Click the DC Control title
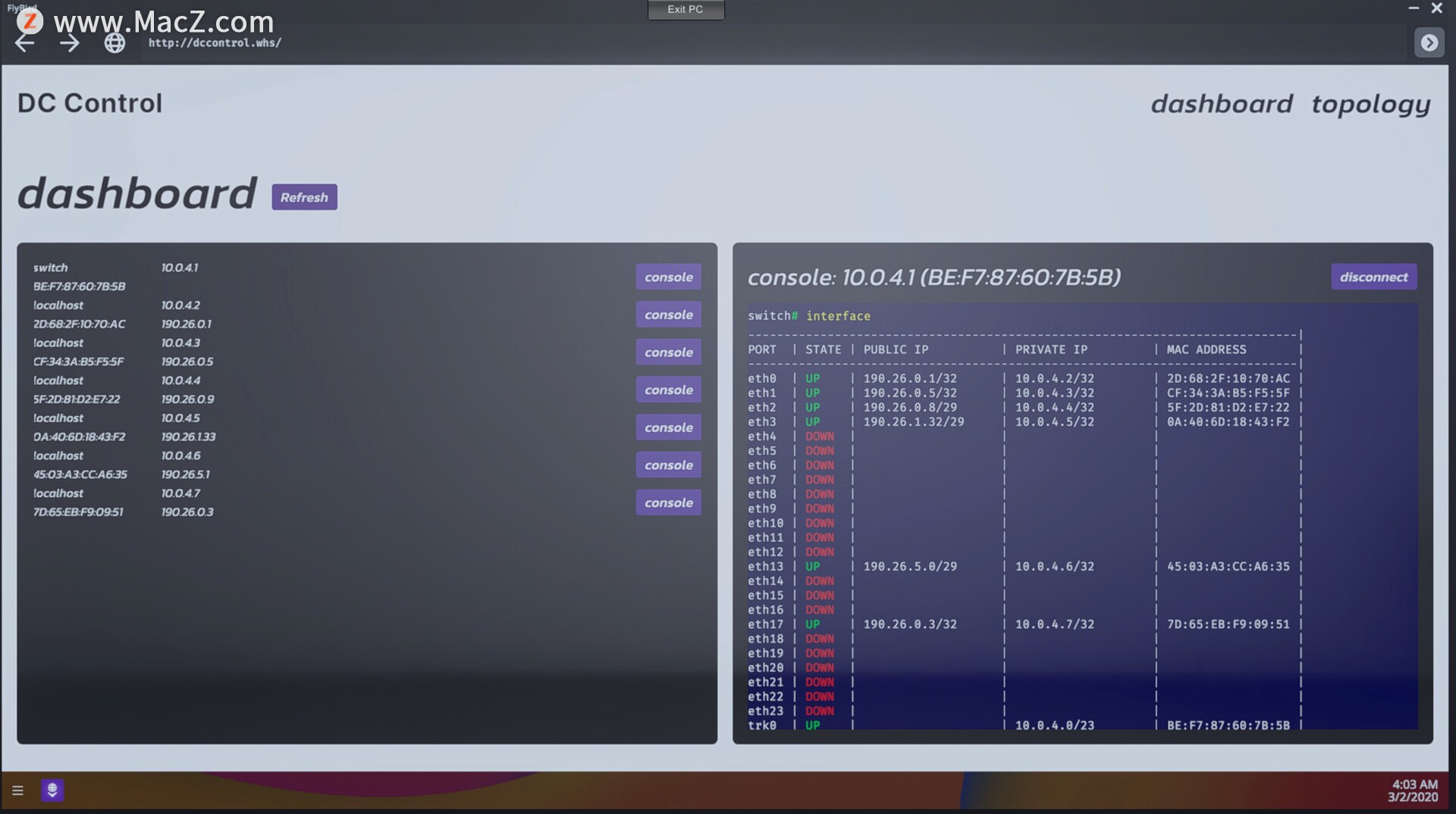Image resolution: width=1456 pixels, height=814 pixels. [89, 103]
